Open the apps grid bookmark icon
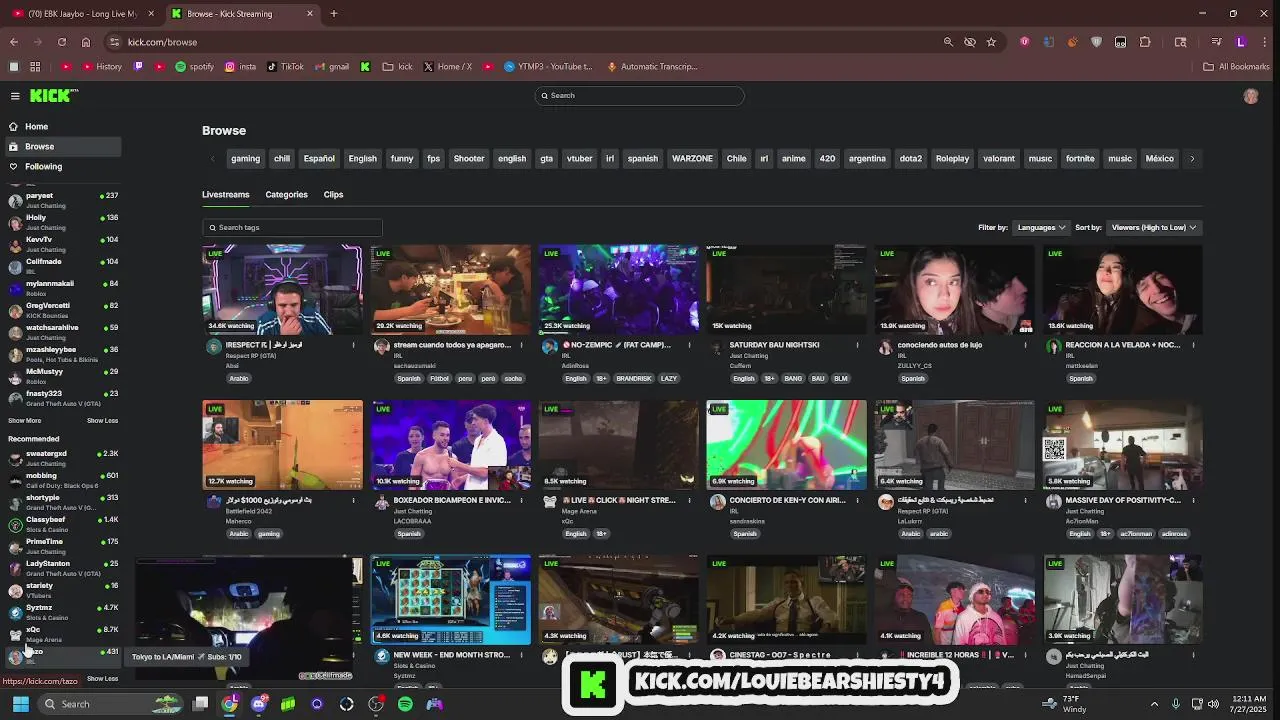The width and height of the screenshot is (1280, 720). coord(35,67)
